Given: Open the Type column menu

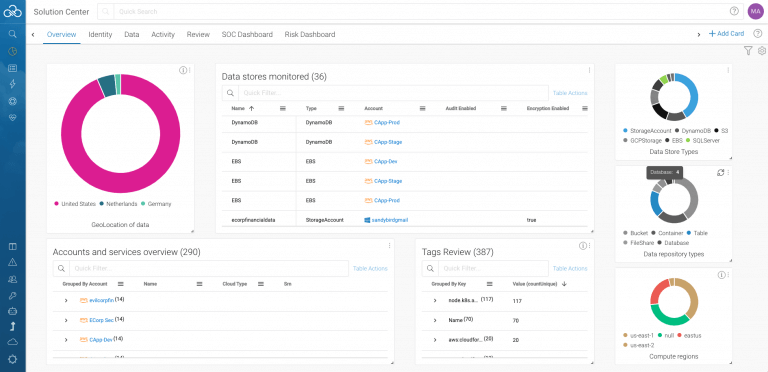Looking at the screenshot, I should click(x=341, y=108).
